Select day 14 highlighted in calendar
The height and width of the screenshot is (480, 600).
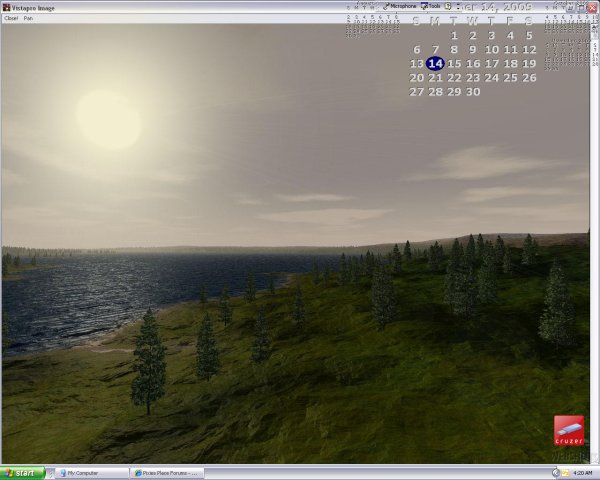435,64
